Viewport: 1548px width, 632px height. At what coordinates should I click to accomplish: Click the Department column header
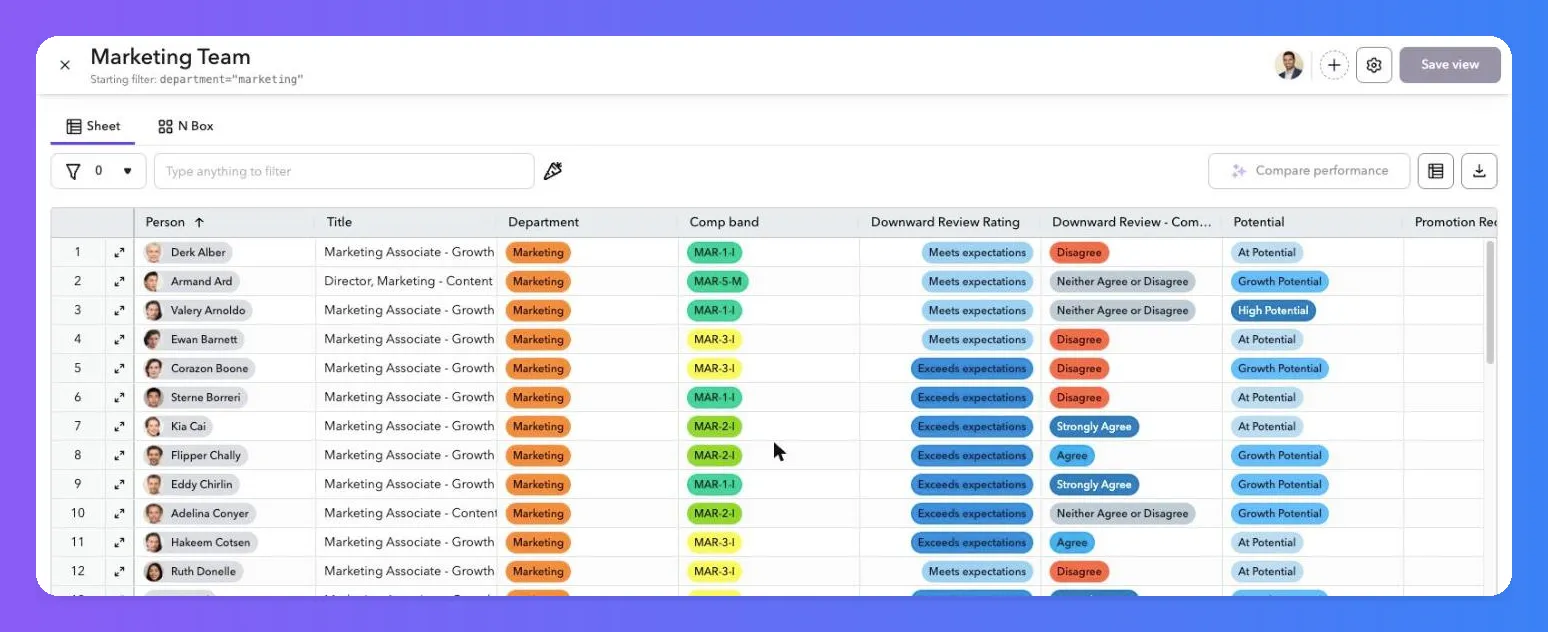(x=587, y=222)
